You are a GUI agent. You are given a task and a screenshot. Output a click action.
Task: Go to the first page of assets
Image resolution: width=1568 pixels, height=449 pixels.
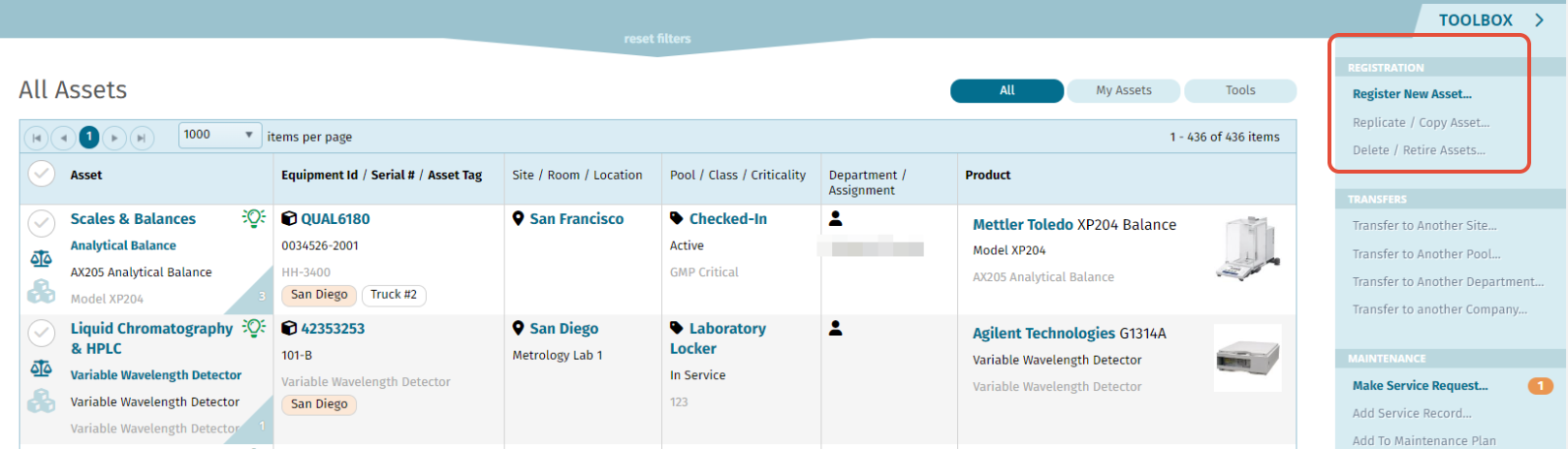(36, 138)
